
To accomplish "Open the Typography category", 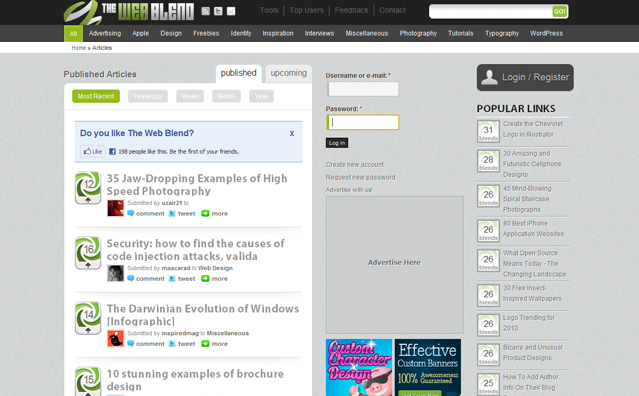I will 502,33.
